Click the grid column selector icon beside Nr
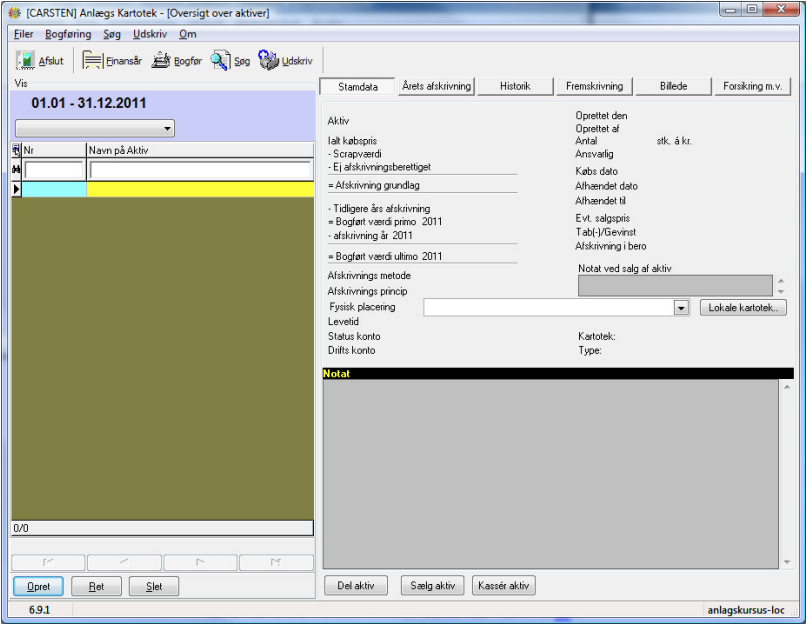 [16, 150]
